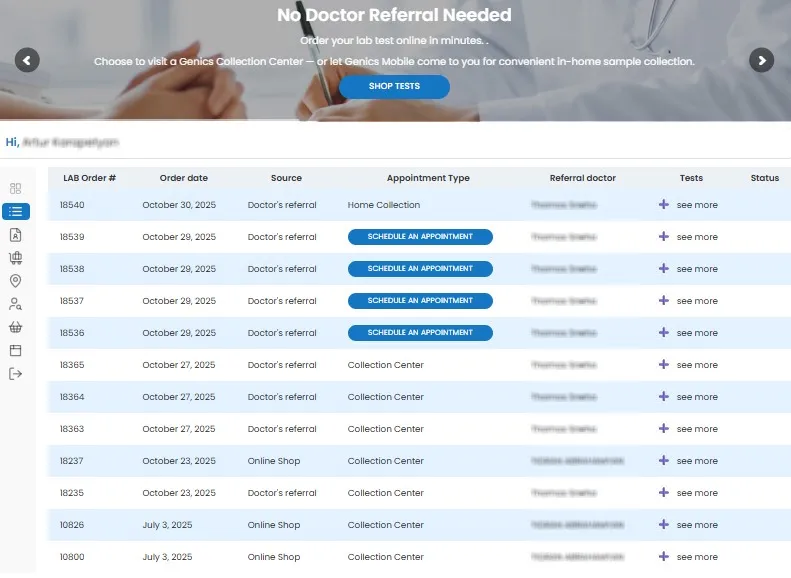The height and width of the screenshot is (578, 791).
Task: Advance to next banner slide
Action: pos(762,60)
